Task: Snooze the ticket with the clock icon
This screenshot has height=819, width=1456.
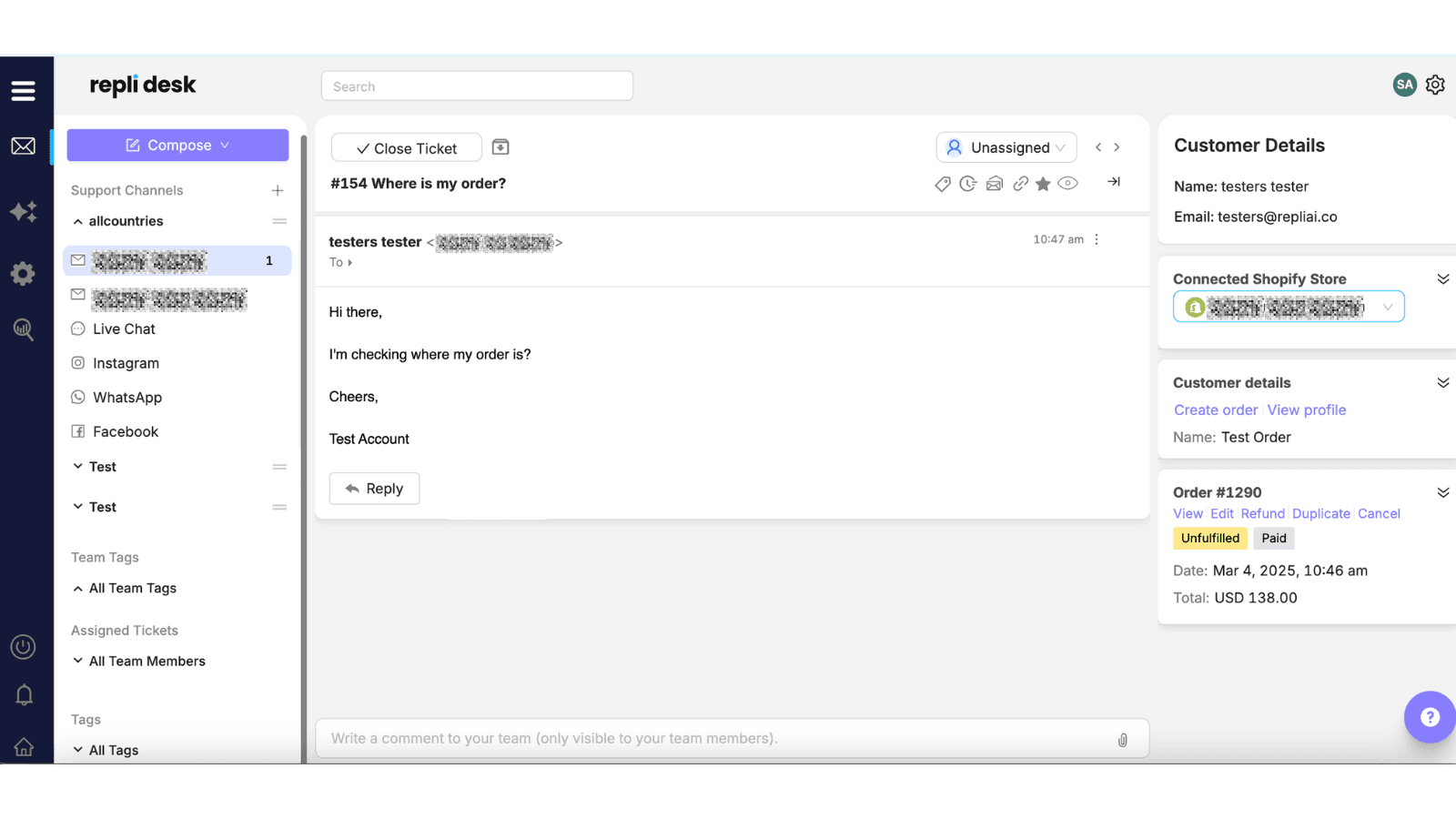Action: pyautogui.click(x=968, y=183)
